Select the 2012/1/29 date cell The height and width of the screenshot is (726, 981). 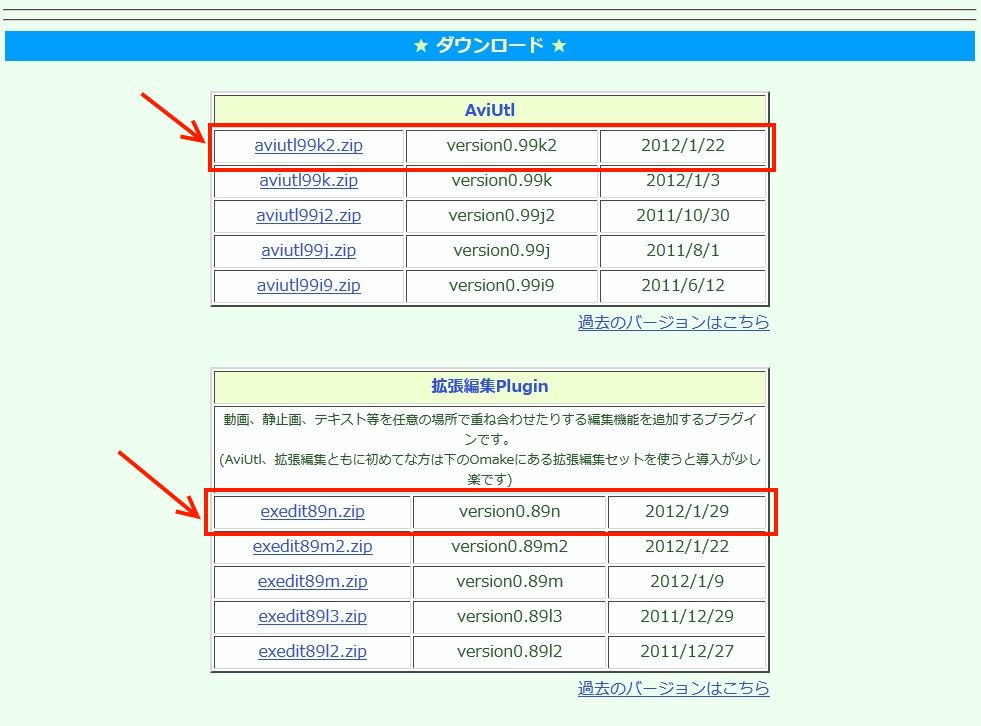pyautogui.click(x=687, y=511)
